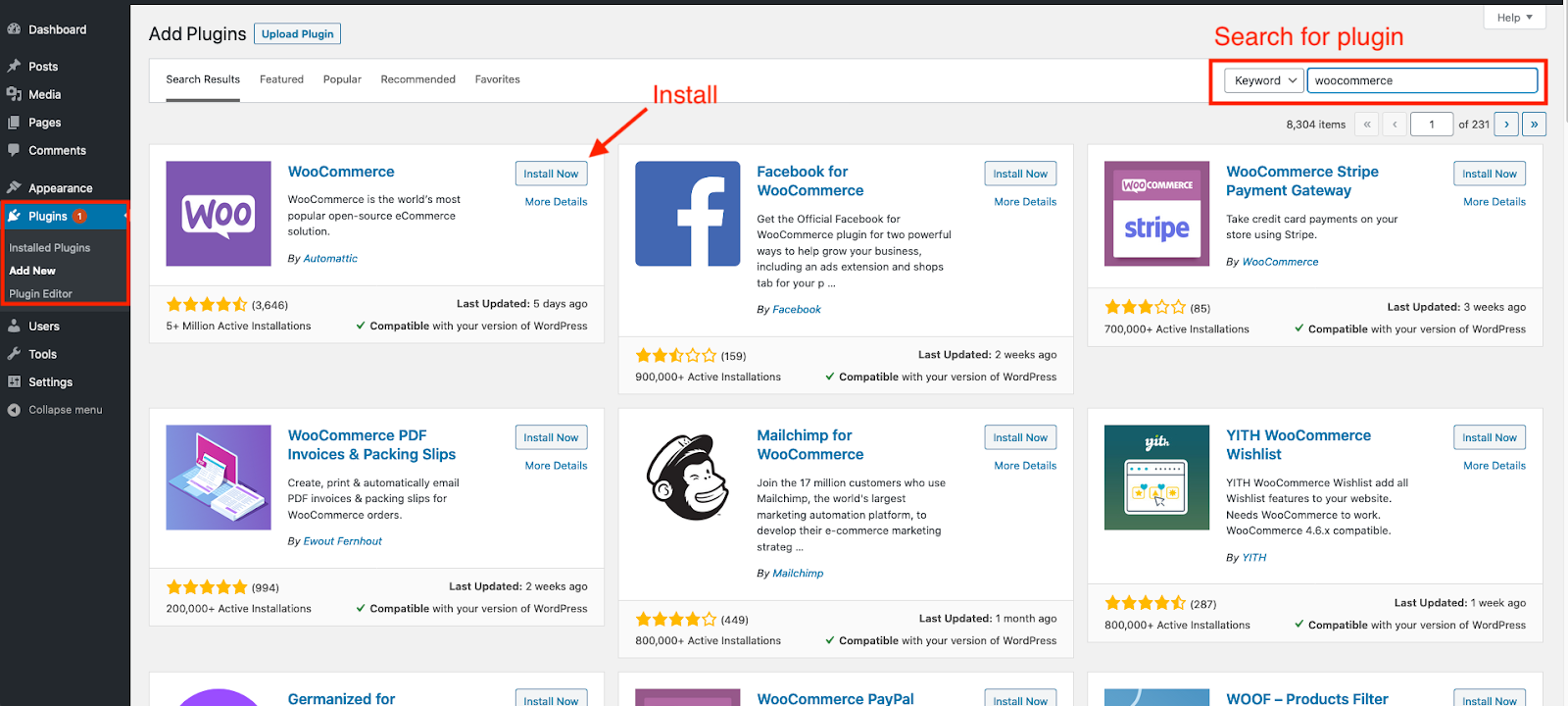Click the PDF Invoices plugin thumbnail

pos(219,478)
